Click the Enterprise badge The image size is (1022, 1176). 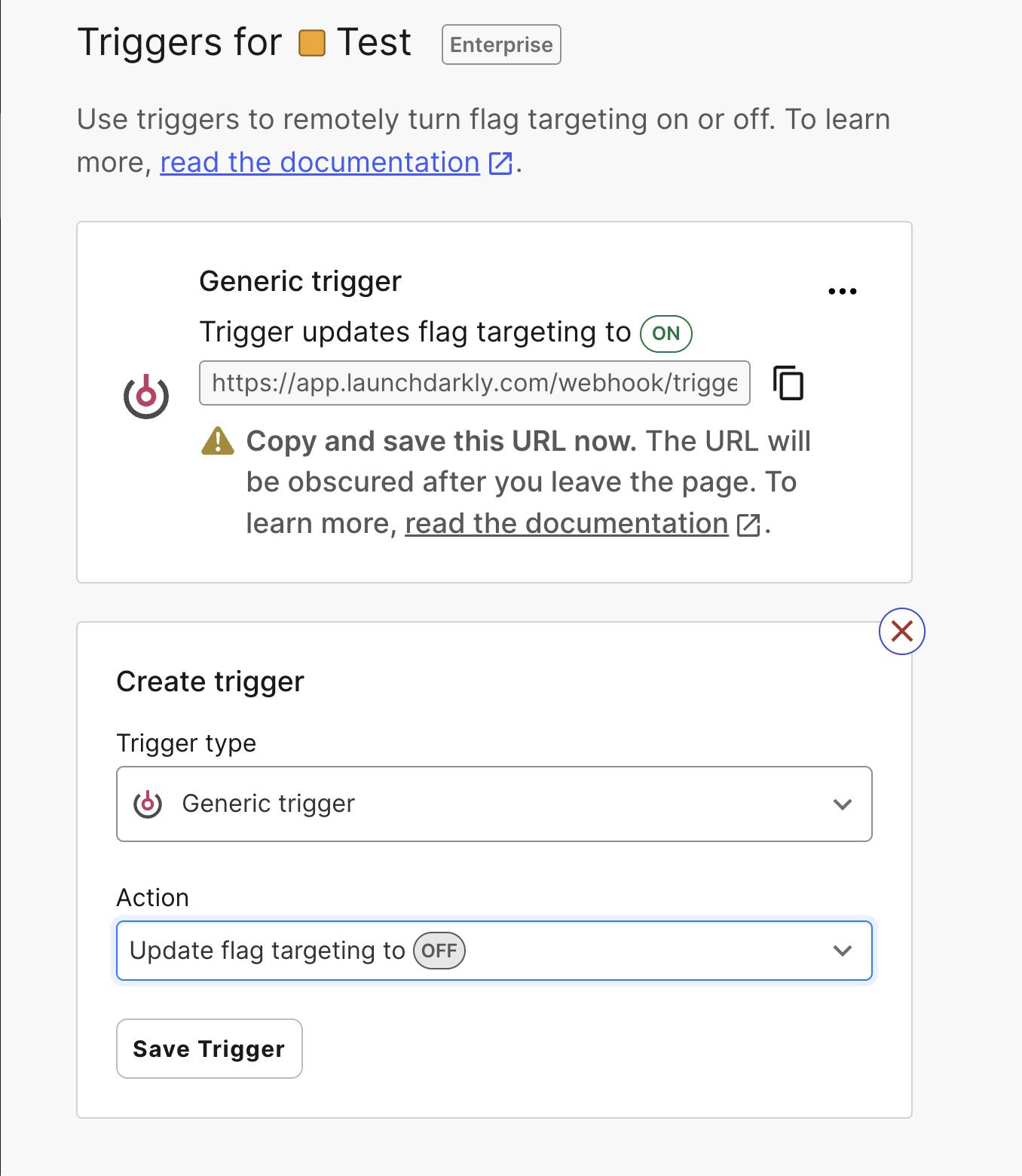[501, 44]
